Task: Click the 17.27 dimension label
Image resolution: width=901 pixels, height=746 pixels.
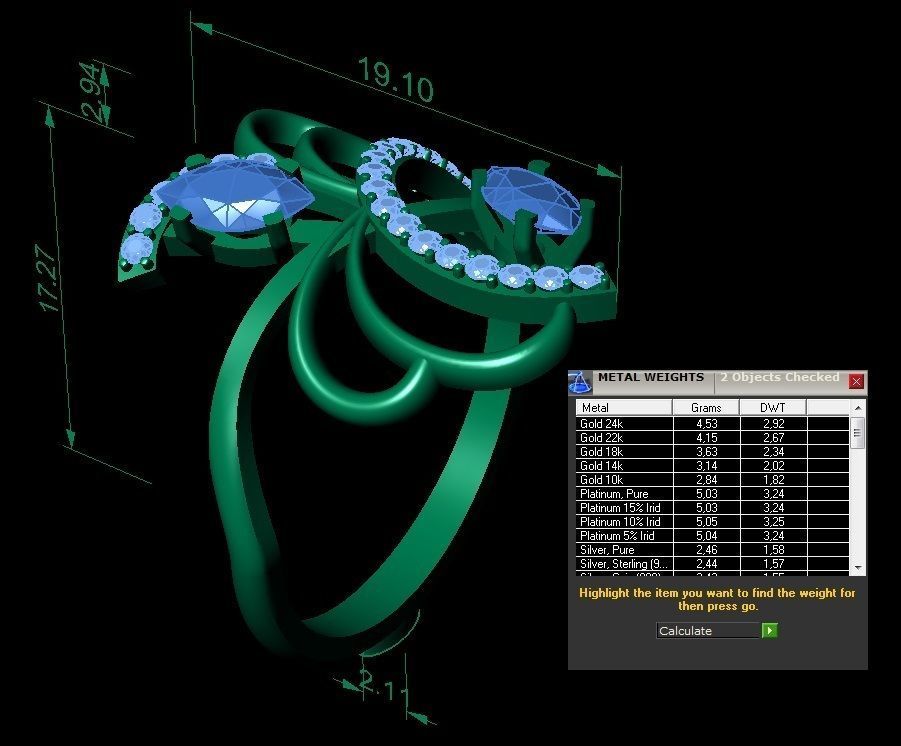Action: (x=48, y=279)
